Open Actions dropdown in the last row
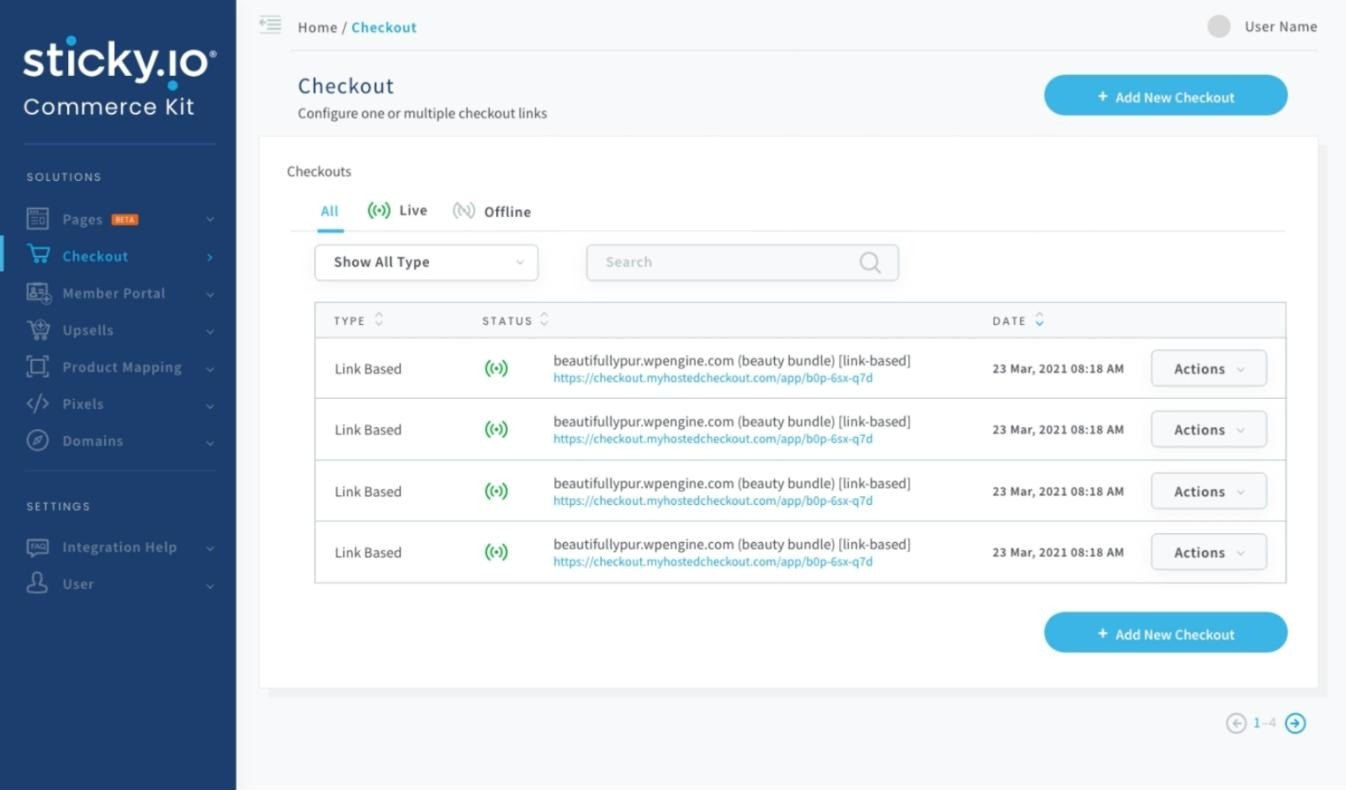1346x790 pixels. tap(1208, 552)
